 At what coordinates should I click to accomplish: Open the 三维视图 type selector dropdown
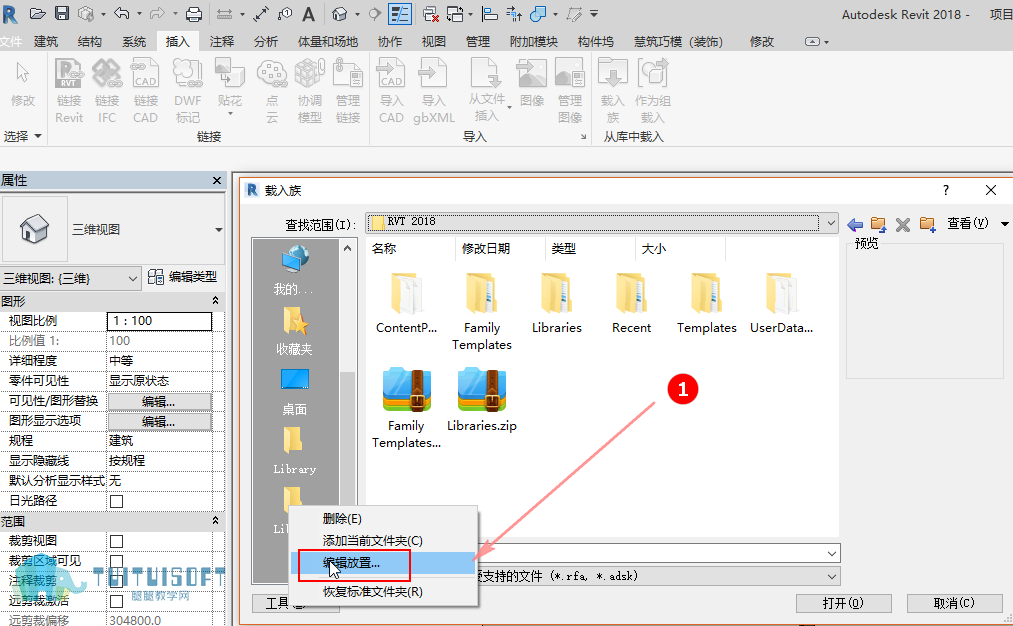coord(218,229)
